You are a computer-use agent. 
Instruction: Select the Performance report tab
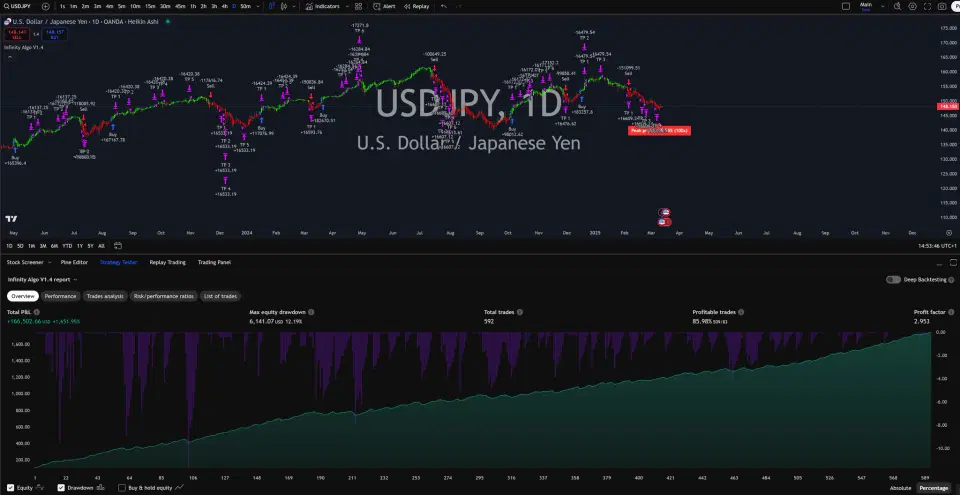coord(61,297)
